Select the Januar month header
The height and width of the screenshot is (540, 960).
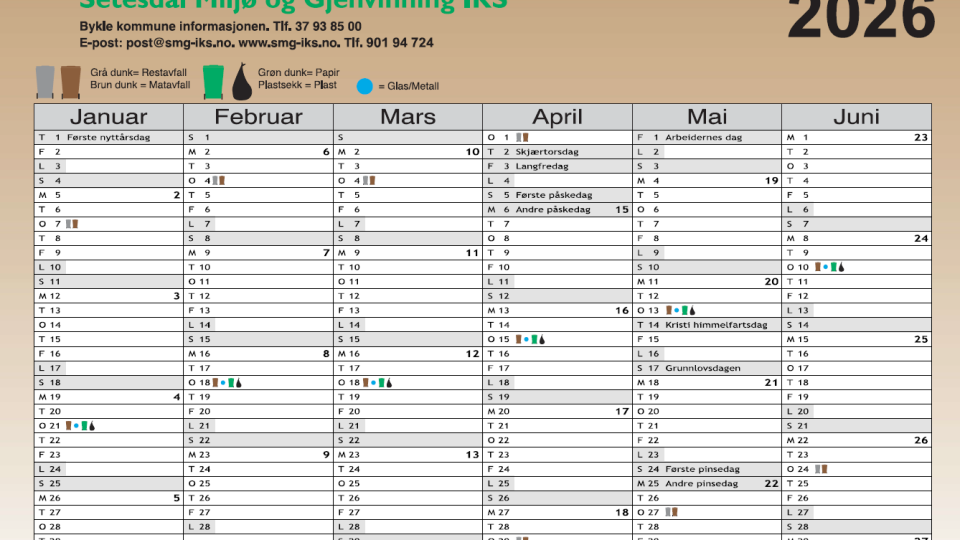108,117
